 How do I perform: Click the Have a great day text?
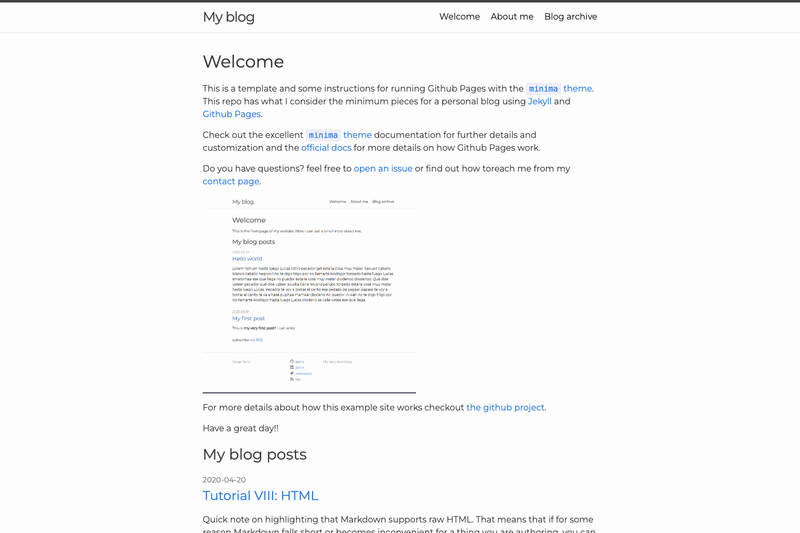(x=240, y=428)
